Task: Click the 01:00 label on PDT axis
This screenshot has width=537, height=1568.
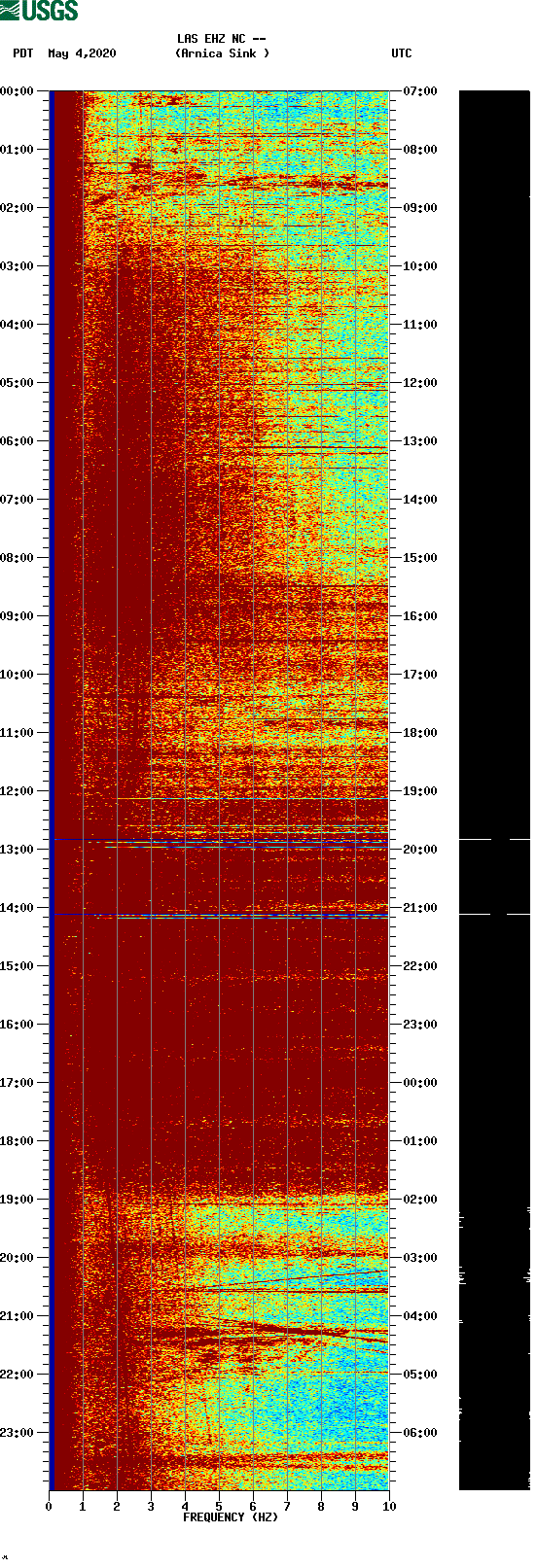Action: coord(17,150)
